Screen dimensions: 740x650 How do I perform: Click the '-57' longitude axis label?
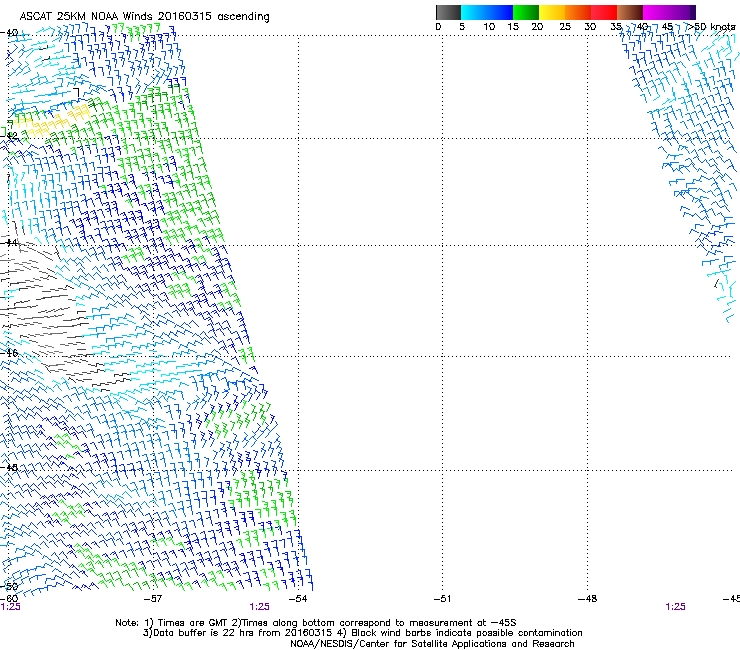point(153,599)
